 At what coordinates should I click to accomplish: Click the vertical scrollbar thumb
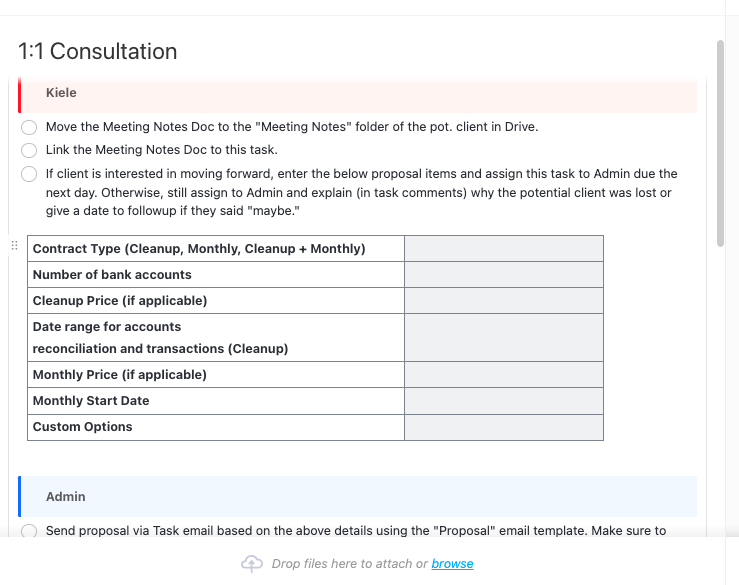(720, 144)
